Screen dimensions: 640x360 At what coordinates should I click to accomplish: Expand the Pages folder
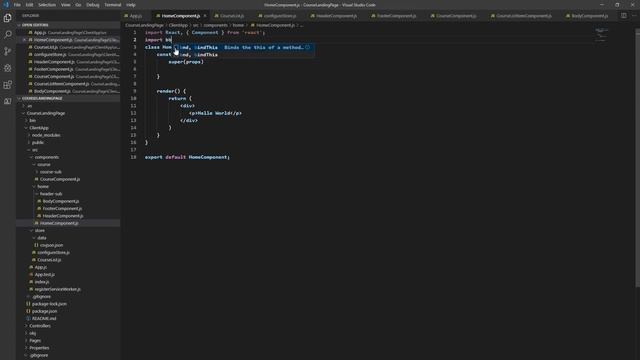tap(35, 340)
